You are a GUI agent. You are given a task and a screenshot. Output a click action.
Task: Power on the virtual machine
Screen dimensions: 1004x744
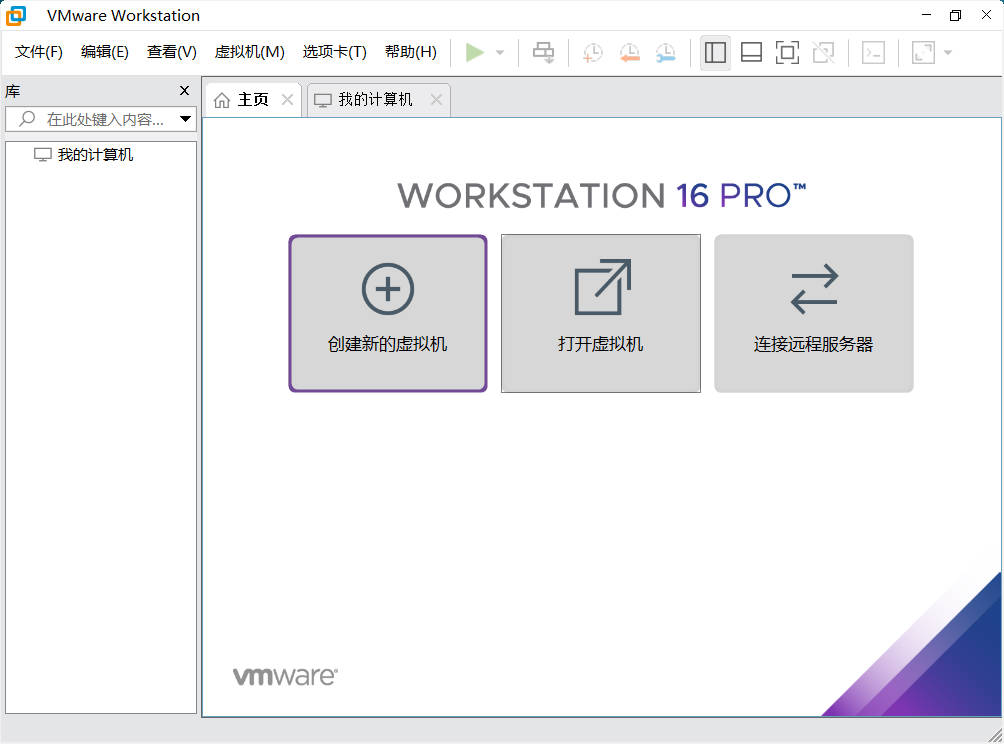475,52
